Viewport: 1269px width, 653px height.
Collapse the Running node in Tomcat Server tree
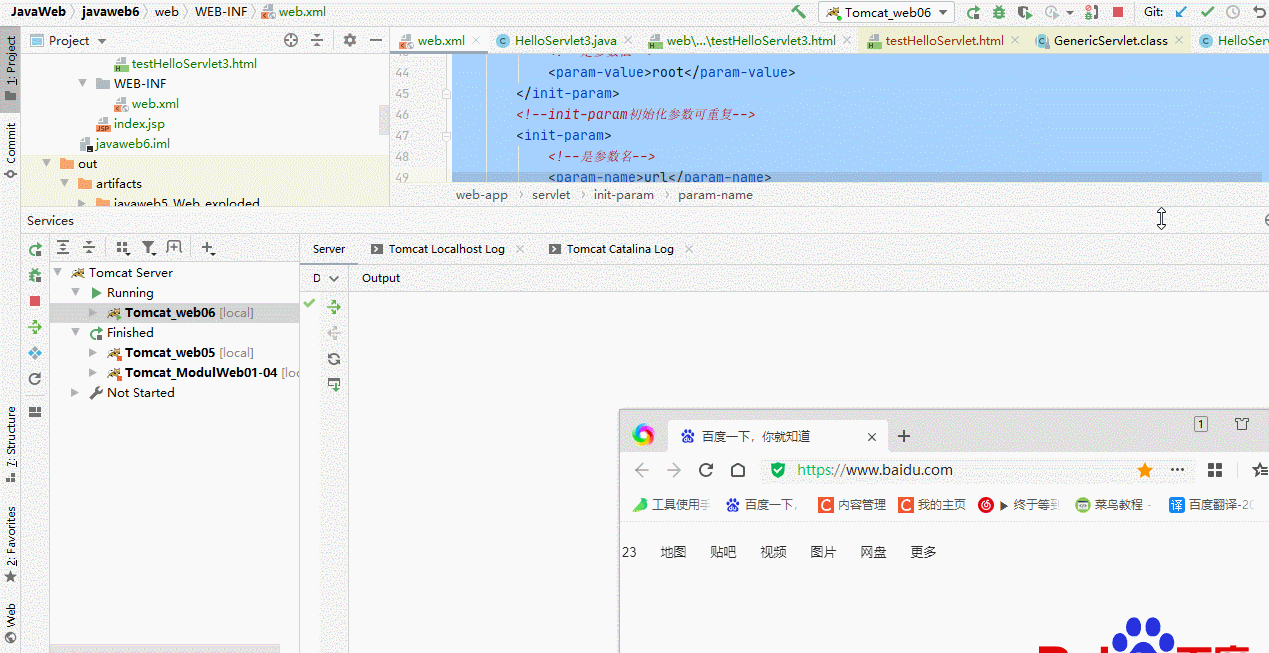[x=75, y=292]
